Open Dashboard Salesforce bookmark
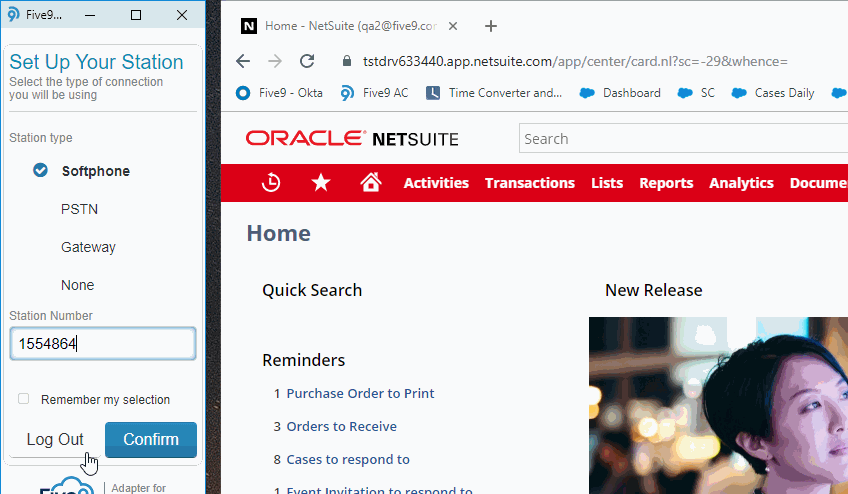 coord(620,93)
